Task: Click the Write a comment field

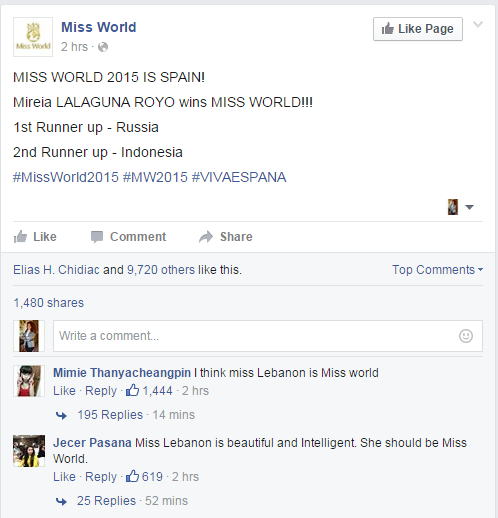Action: click(268, 336)
